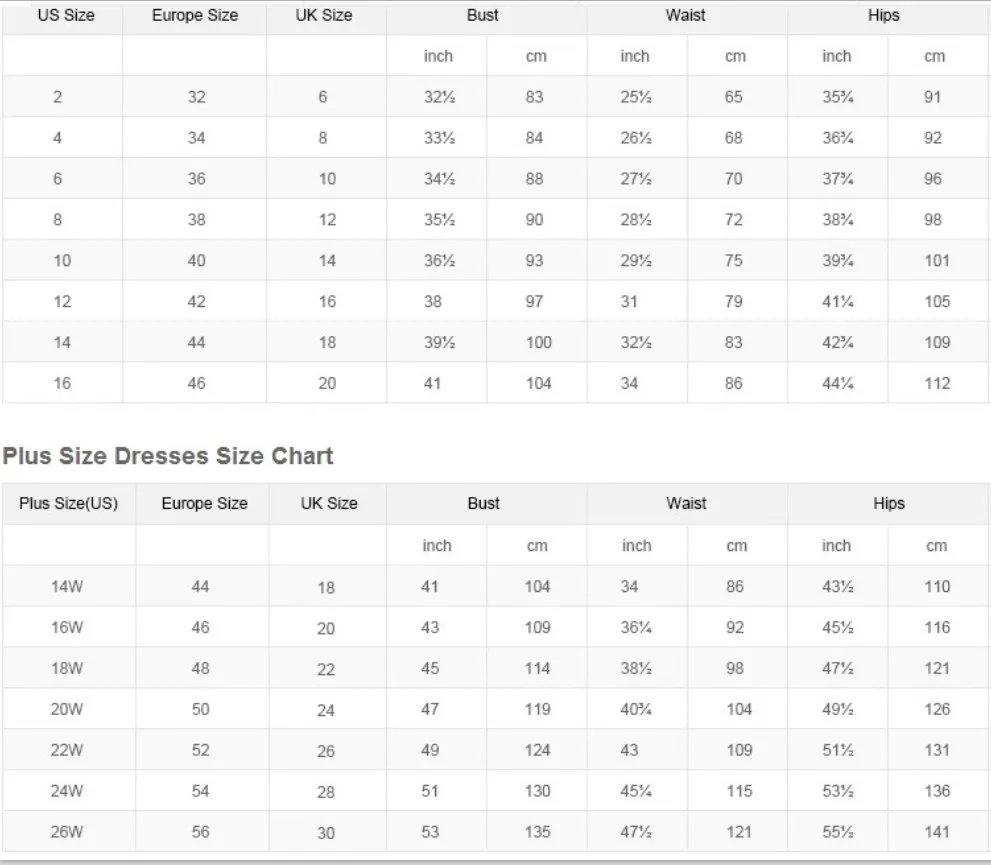Image resolution: width=991 pixels, height=865 pixels.
Task: Click the 'US Size' column header
Action: coord(65,16)
